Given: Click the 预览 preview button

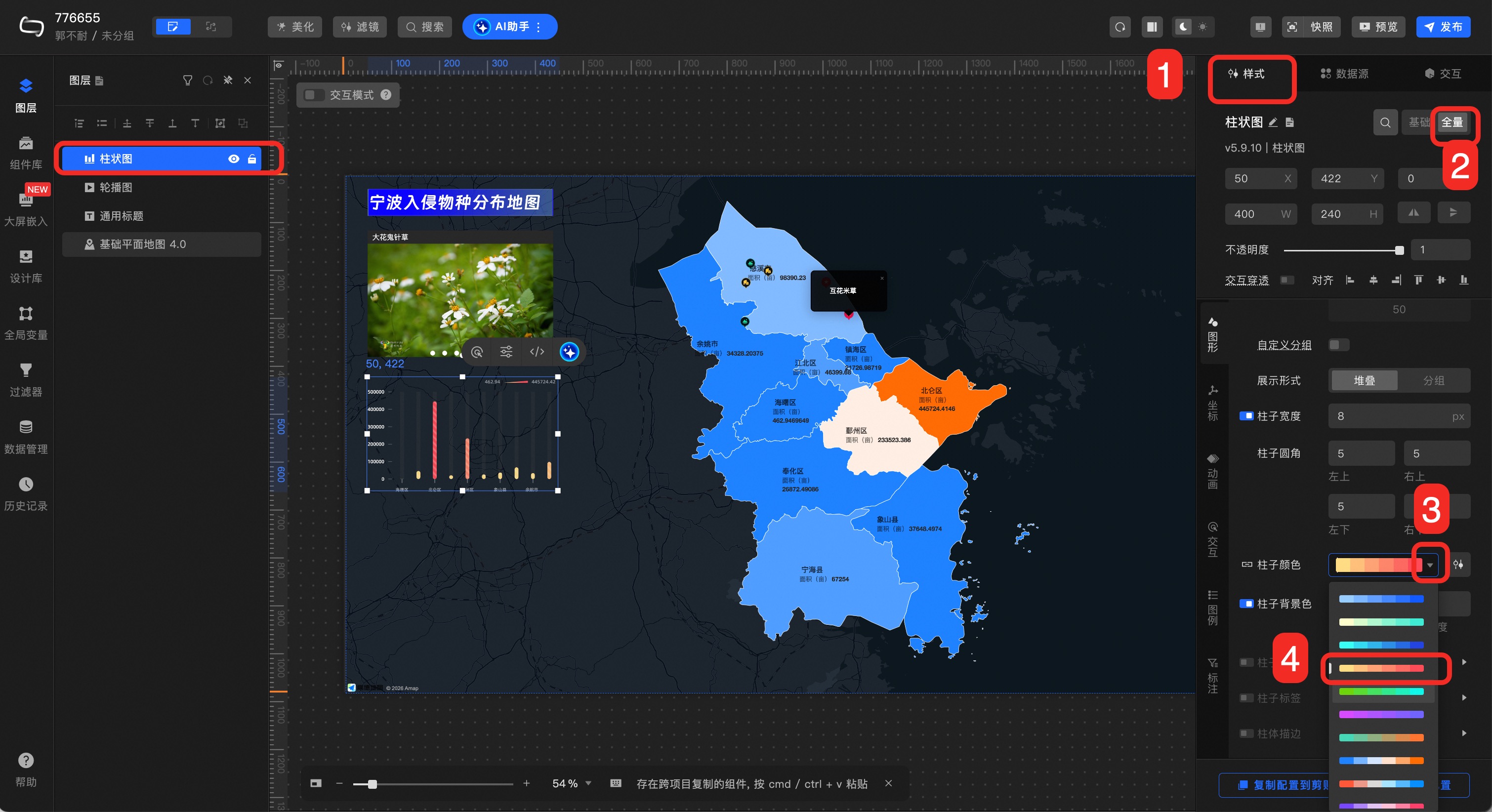Looking at the screenshot, I should click(1378, 27).
